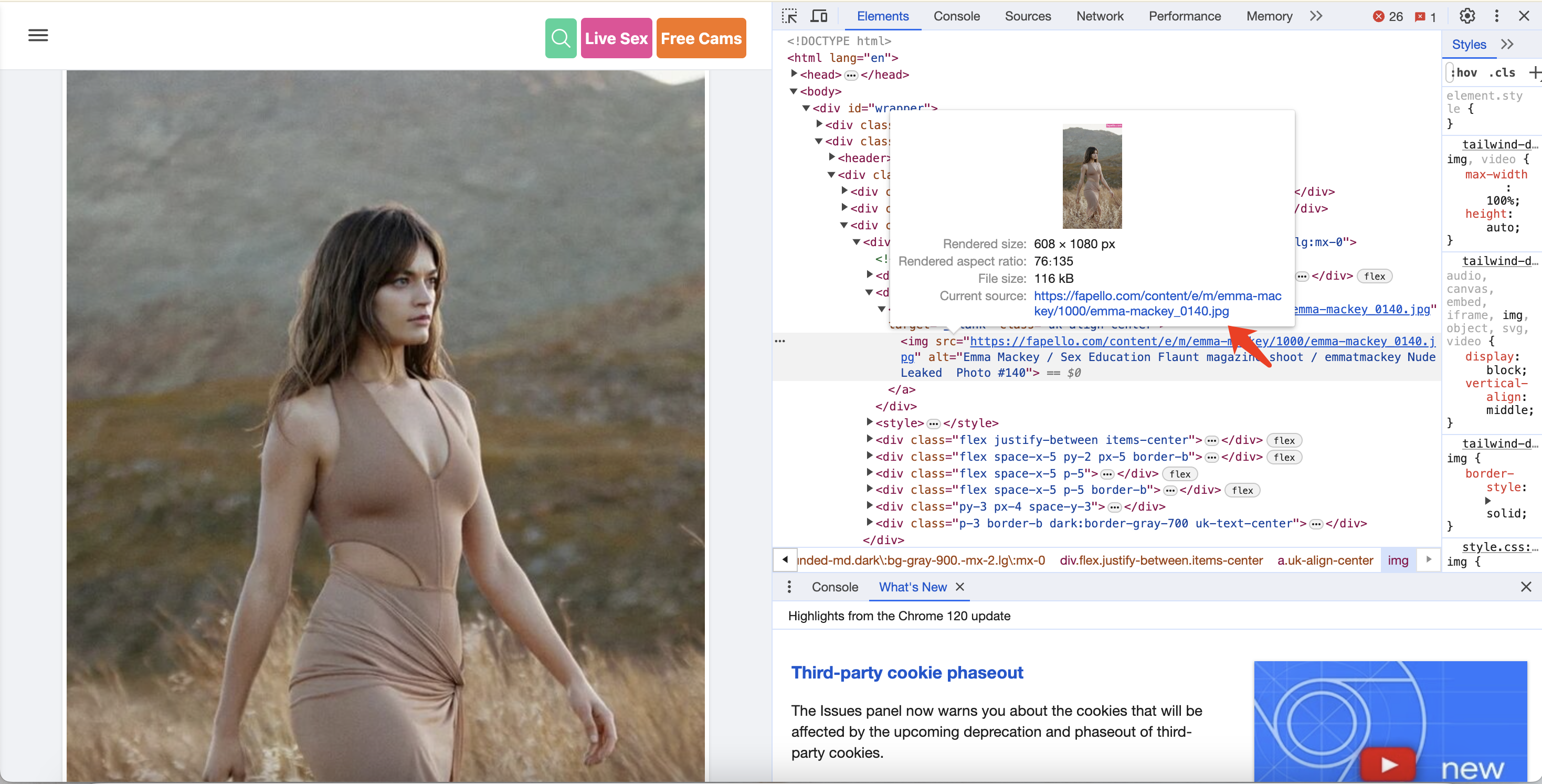Click the device toolbar toggle icon

819,16
